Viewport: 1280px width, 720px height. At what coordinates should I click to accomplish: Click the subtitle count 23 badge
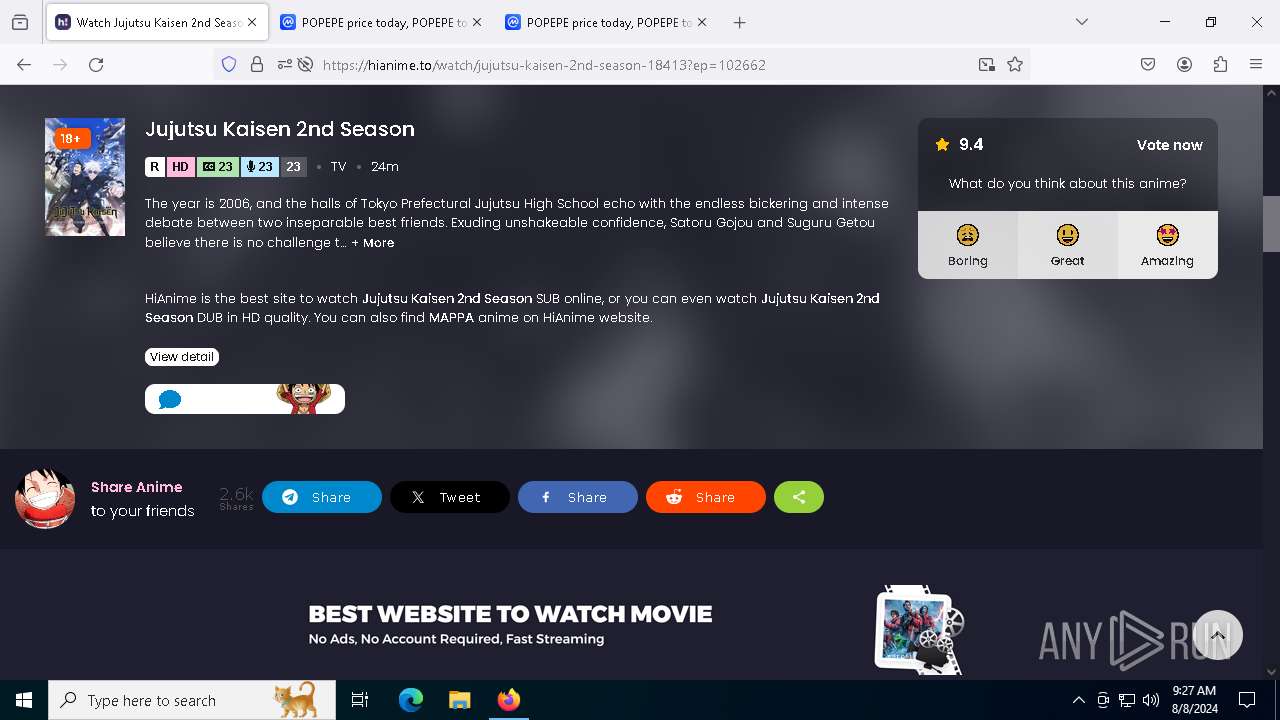[x=216, y=167]
